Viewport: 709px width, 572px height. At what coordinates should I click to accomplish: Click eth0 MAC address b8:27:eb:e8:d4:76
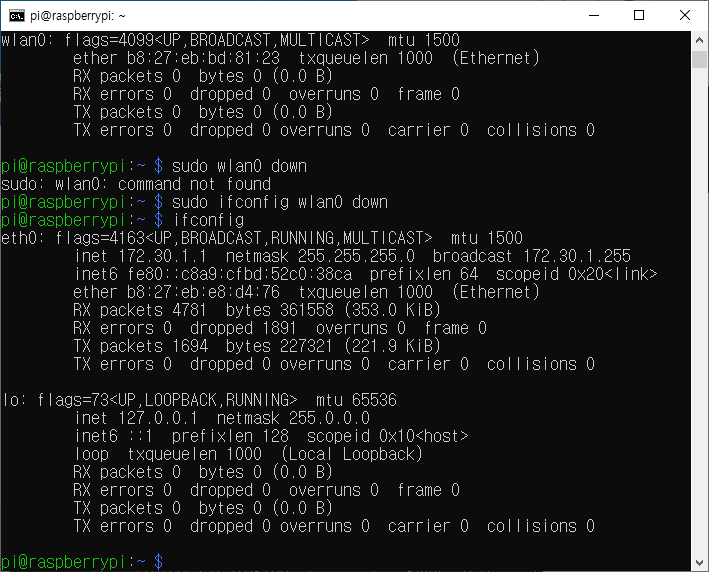click(203, 292)
